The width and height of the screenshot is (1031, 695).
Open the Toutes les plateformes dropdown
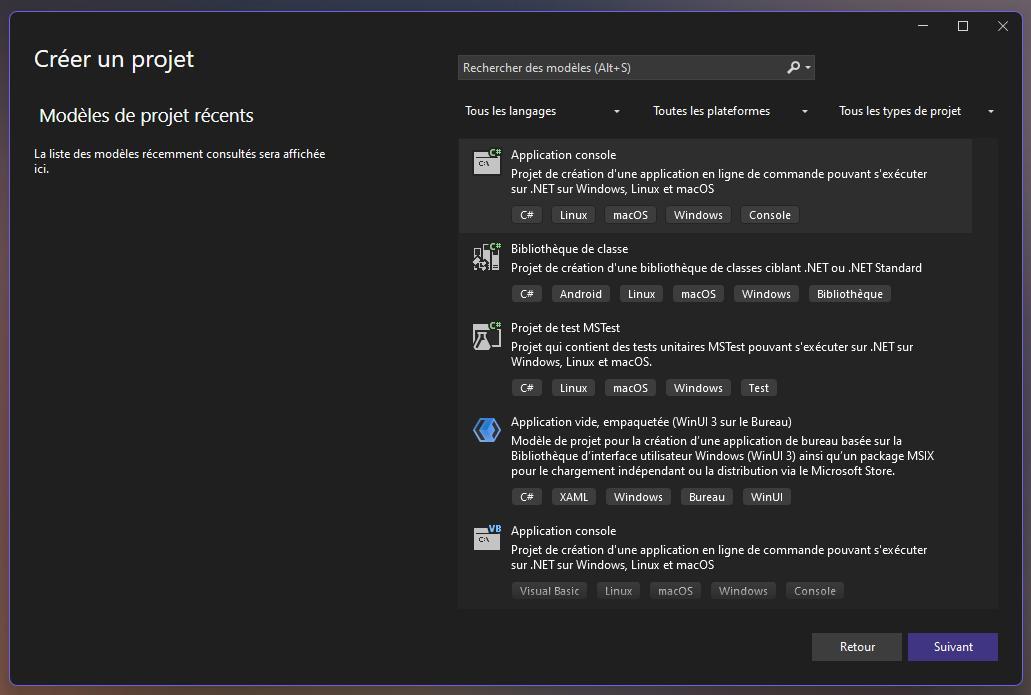(x=727, y=111)
